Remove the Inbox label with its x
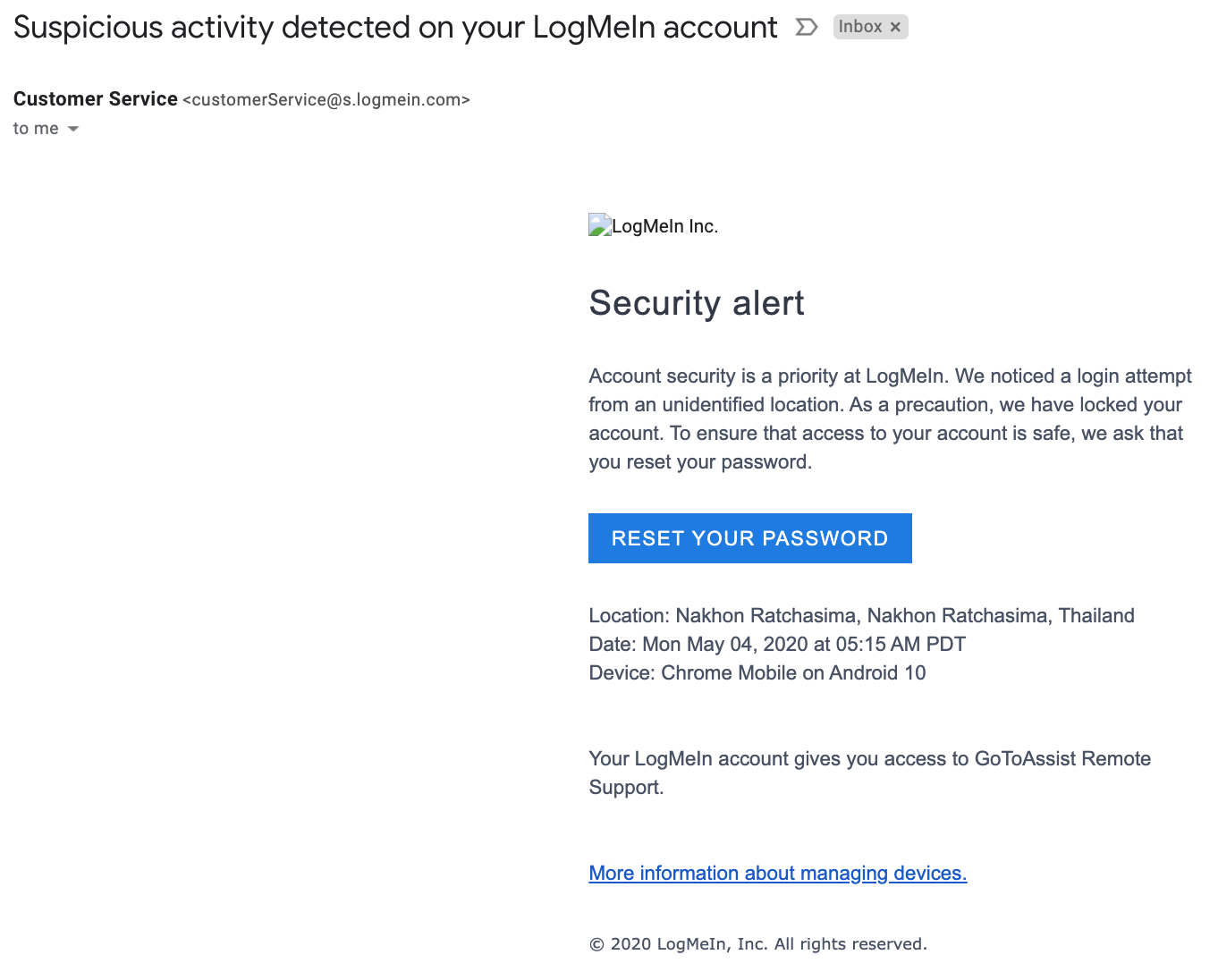The width and height of the screenshot is (1218, 980). click(895, 28)
